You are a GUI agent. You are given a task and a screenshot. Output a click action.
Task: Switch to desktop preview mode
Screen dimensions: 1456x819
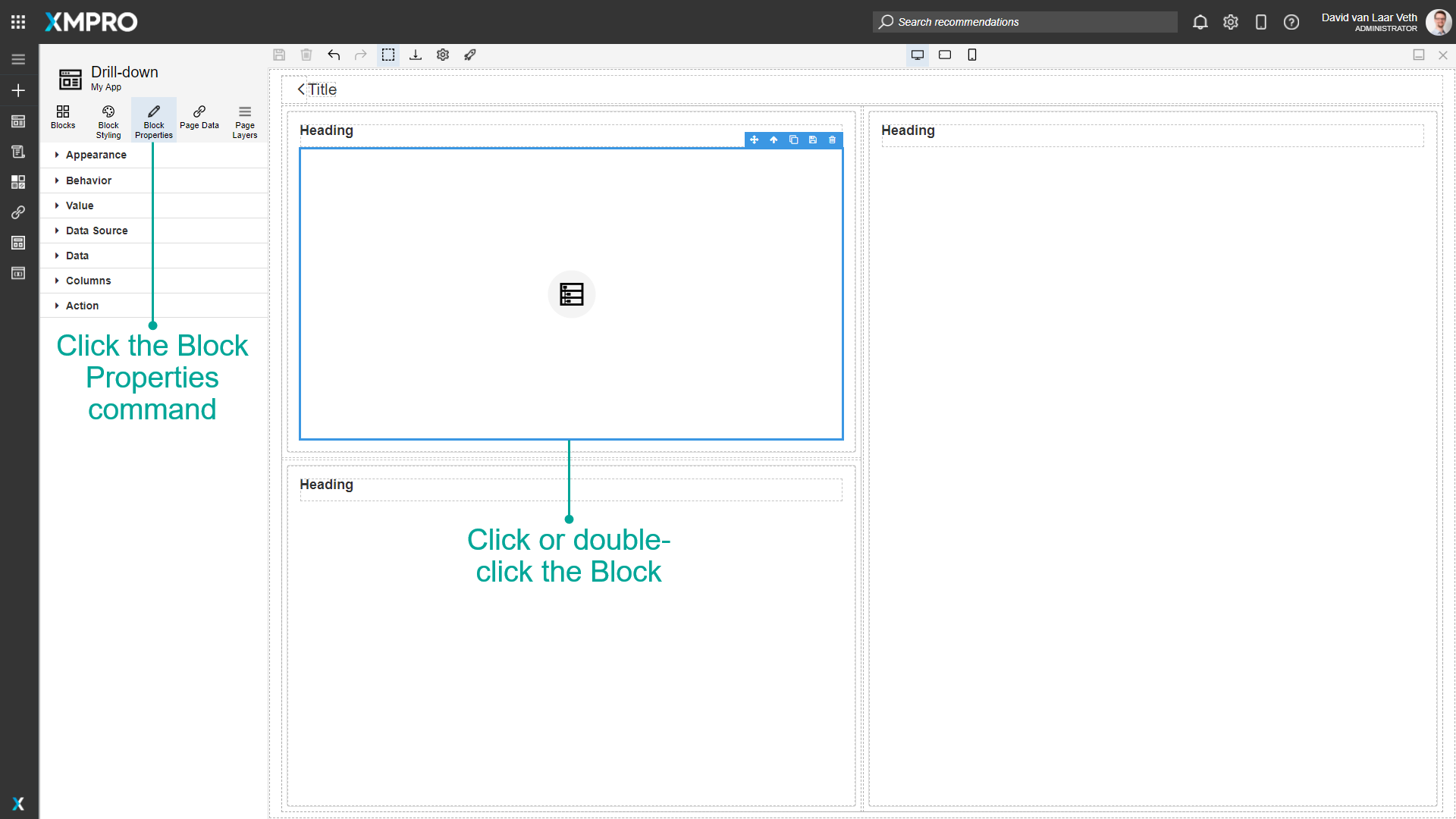918,55
